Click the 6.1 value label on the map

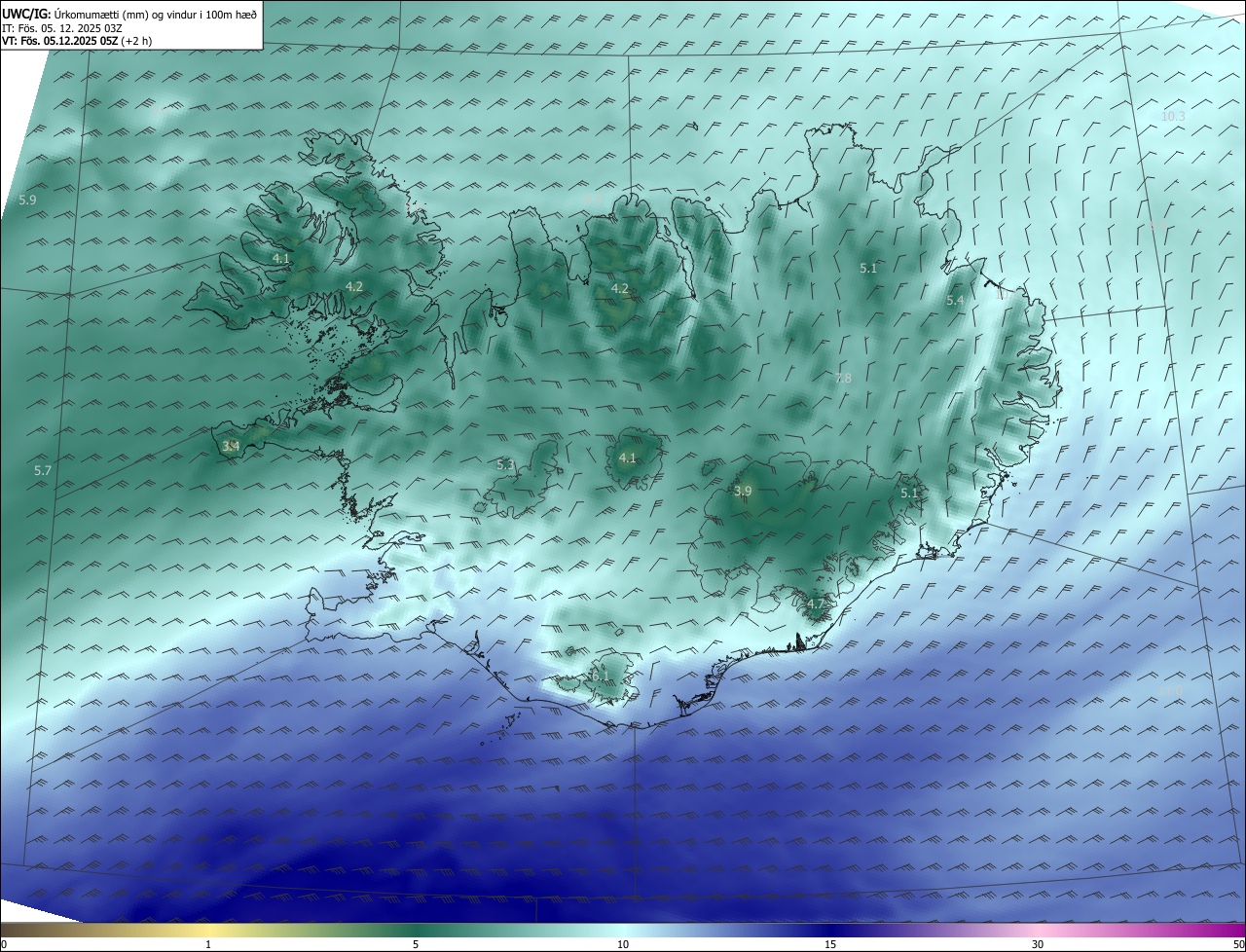click(x=600, y=676)
